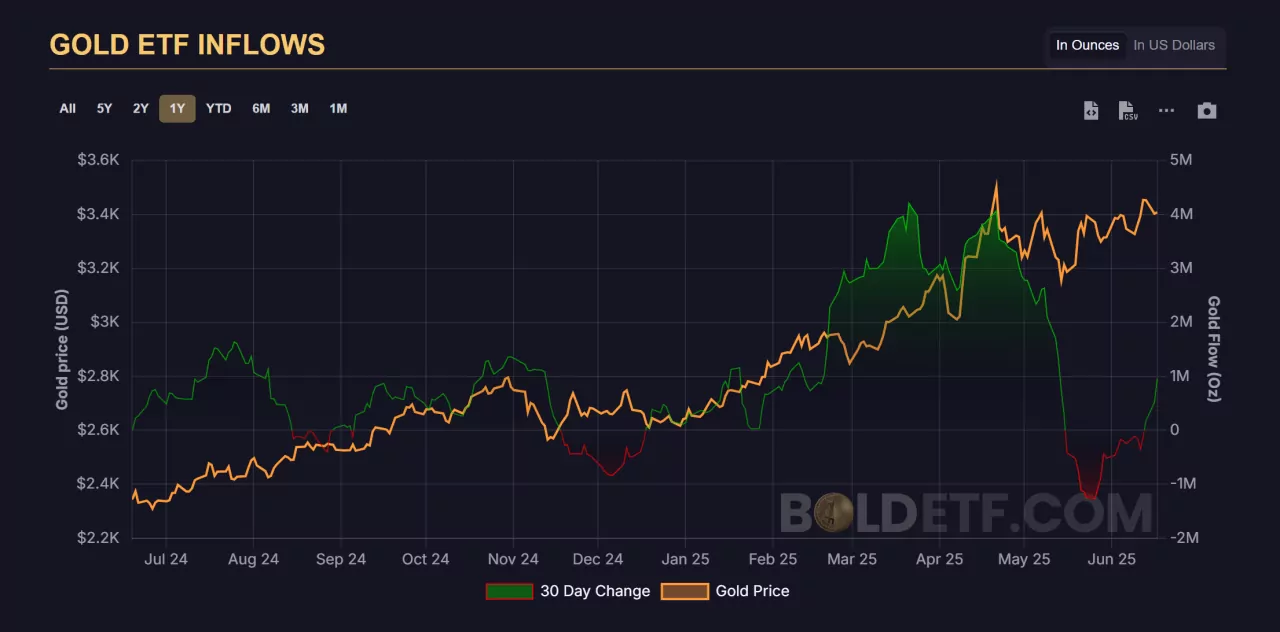
Task: Click the code file export icon
Action: [1090, 110]
